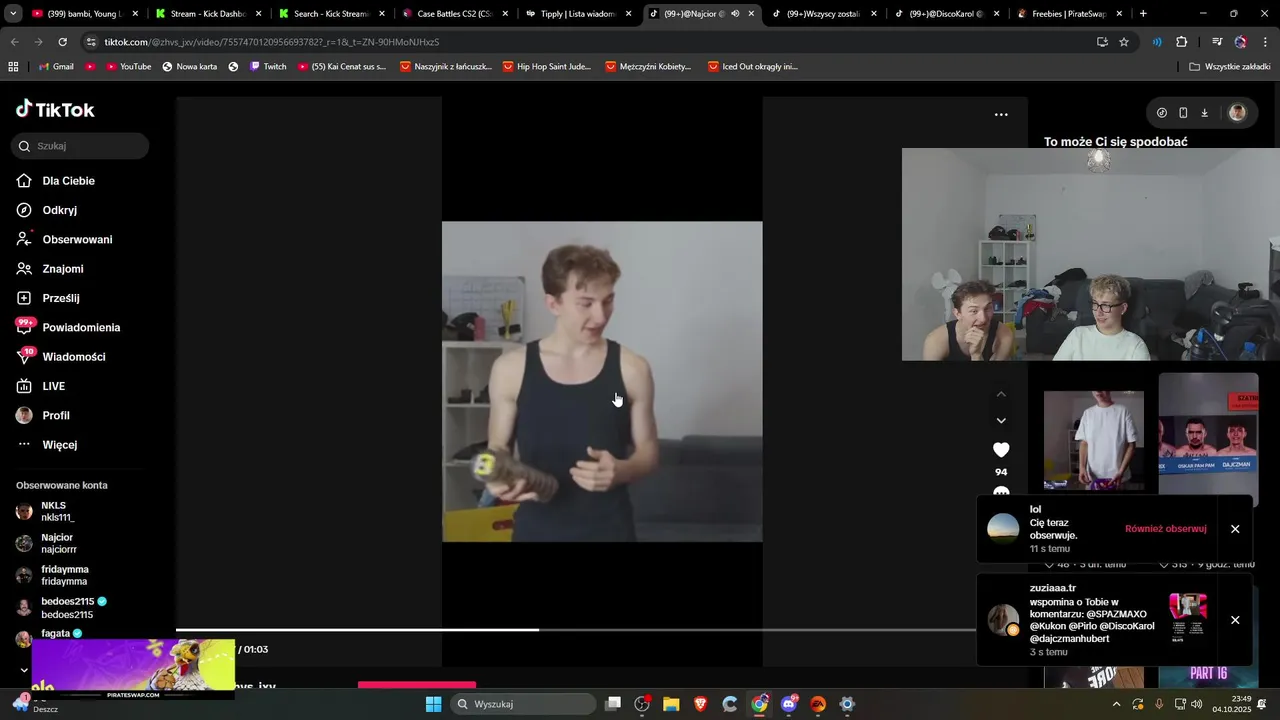Open Najcior followed account
Image resolution: width=1280 pixels, height=720 pixels.
click(x=57, y=543)
